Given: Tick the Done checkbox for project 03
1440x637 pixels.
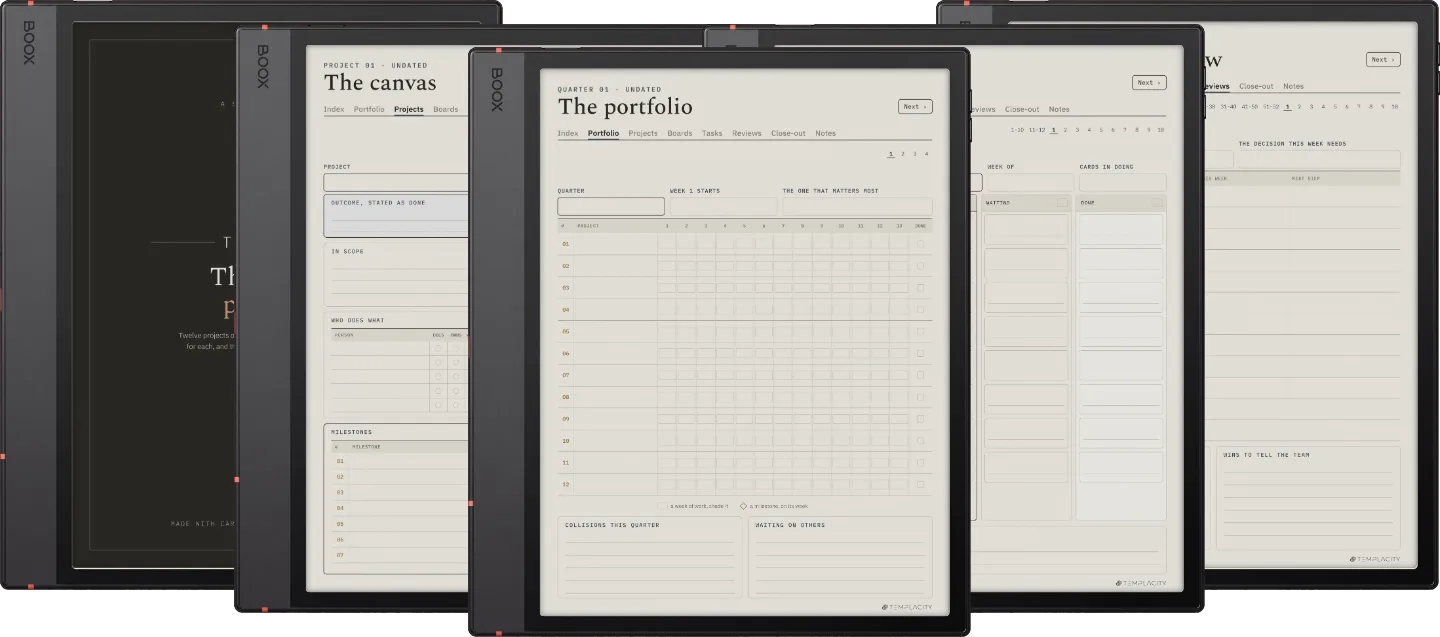Looking at the screenshot, I should click(x=921, y=287).
